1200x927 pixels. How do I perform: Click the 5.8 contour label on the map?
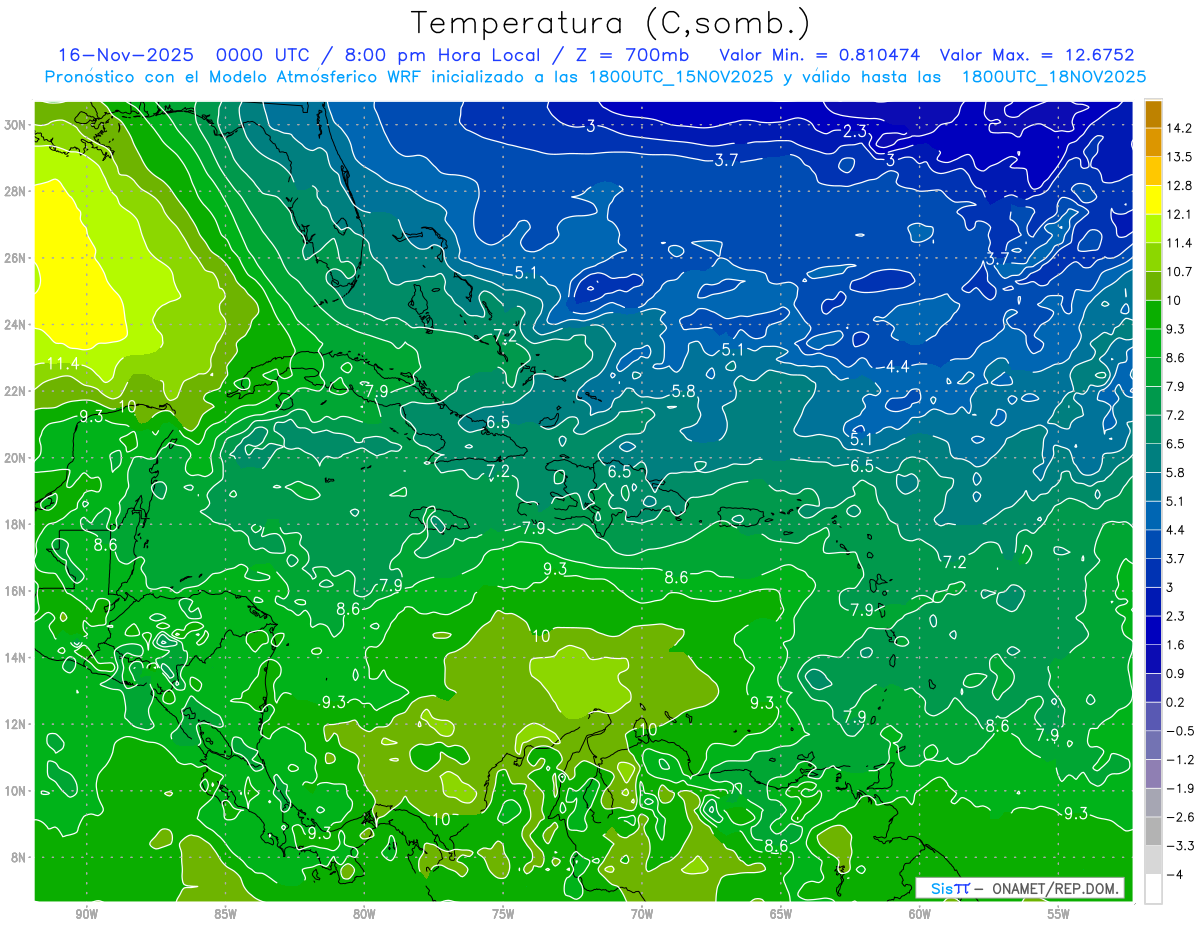pyautogui.click(x=684, y=391)
